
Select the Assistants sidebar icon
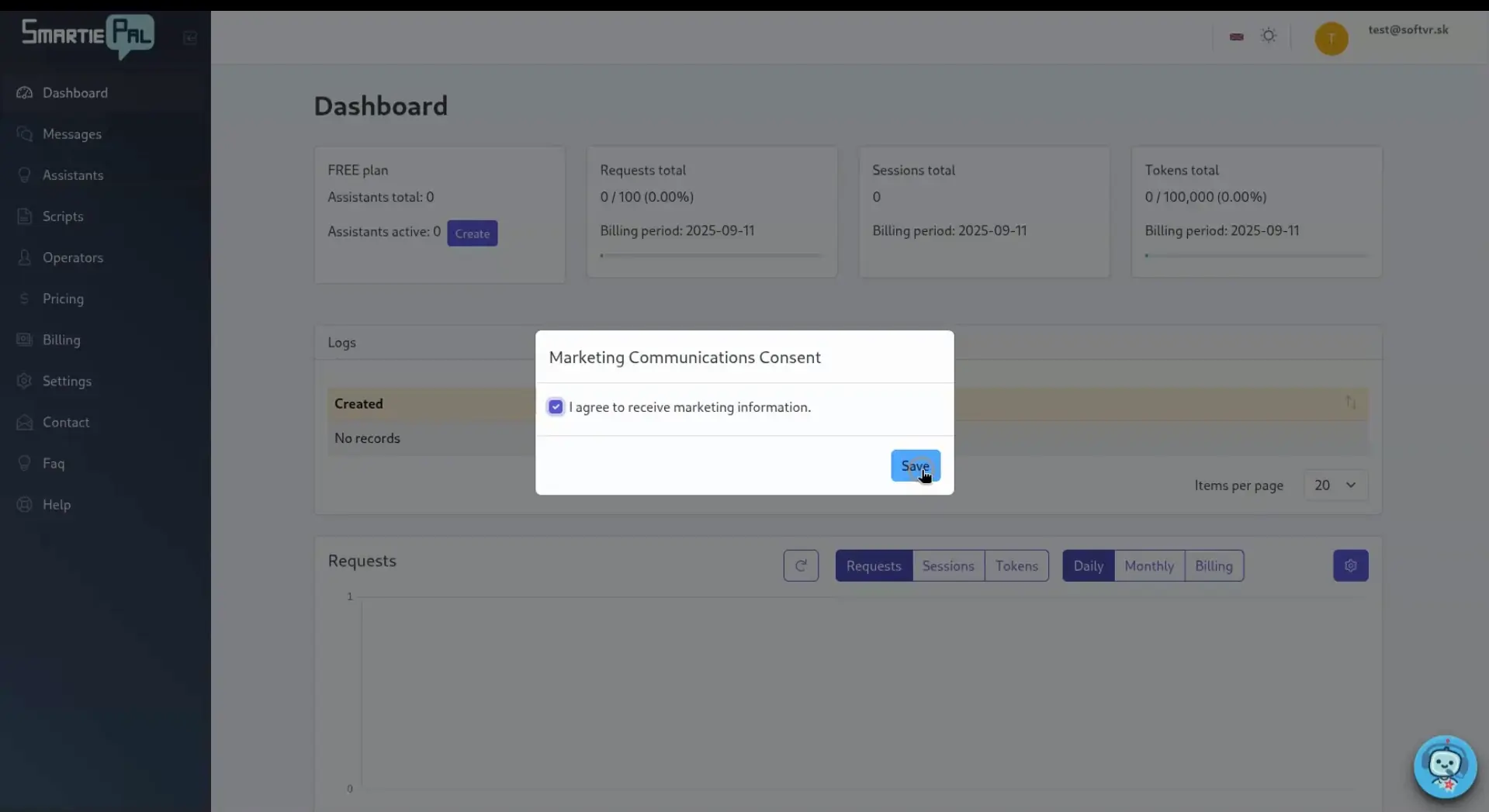[24, 174]
